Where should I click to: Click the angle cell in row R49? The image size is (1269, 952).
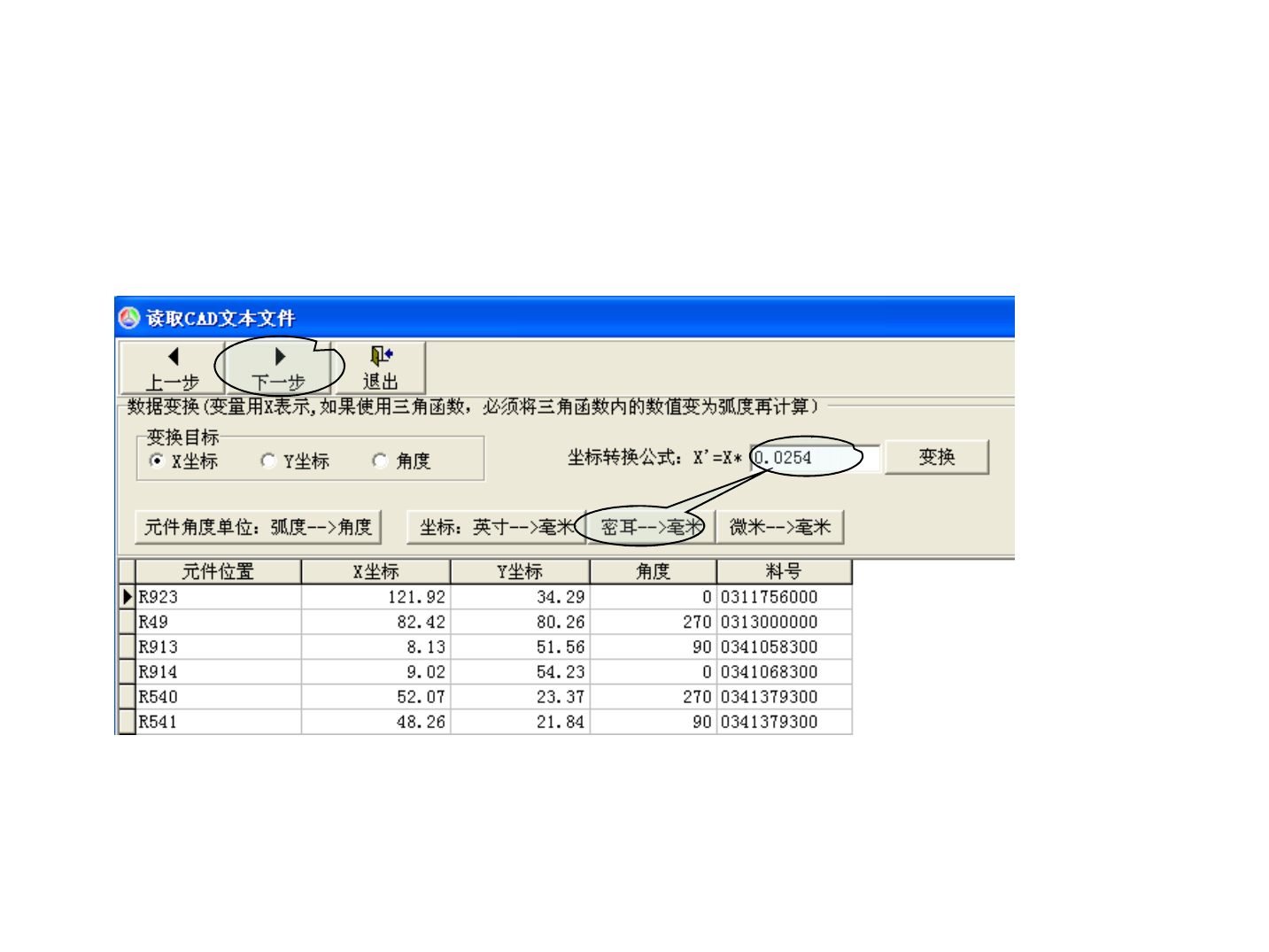point(653,622)
